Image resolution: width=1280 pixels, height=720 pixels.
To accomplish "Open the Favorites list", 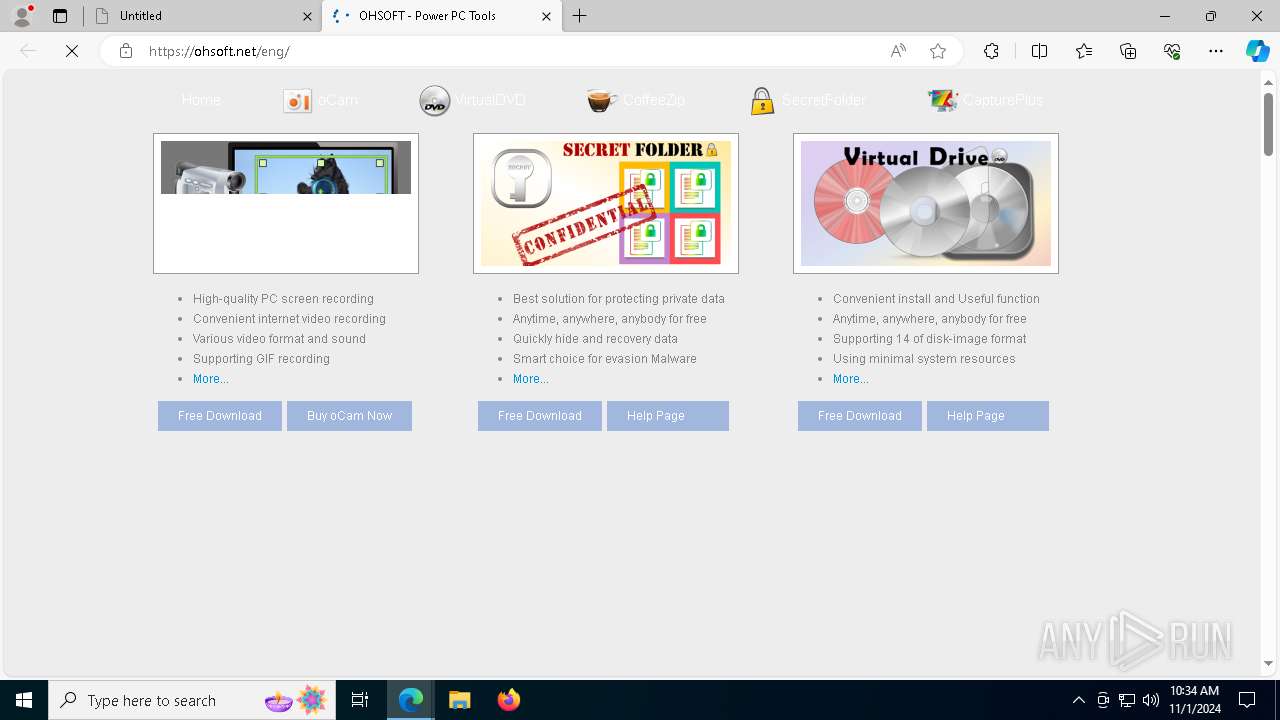I will [1084, 51].
